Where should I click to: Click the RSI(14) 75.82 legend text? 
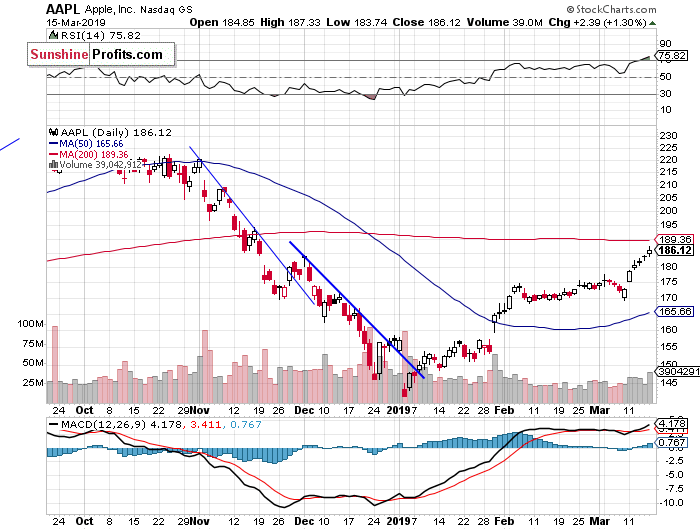click(x=100, y=35)
